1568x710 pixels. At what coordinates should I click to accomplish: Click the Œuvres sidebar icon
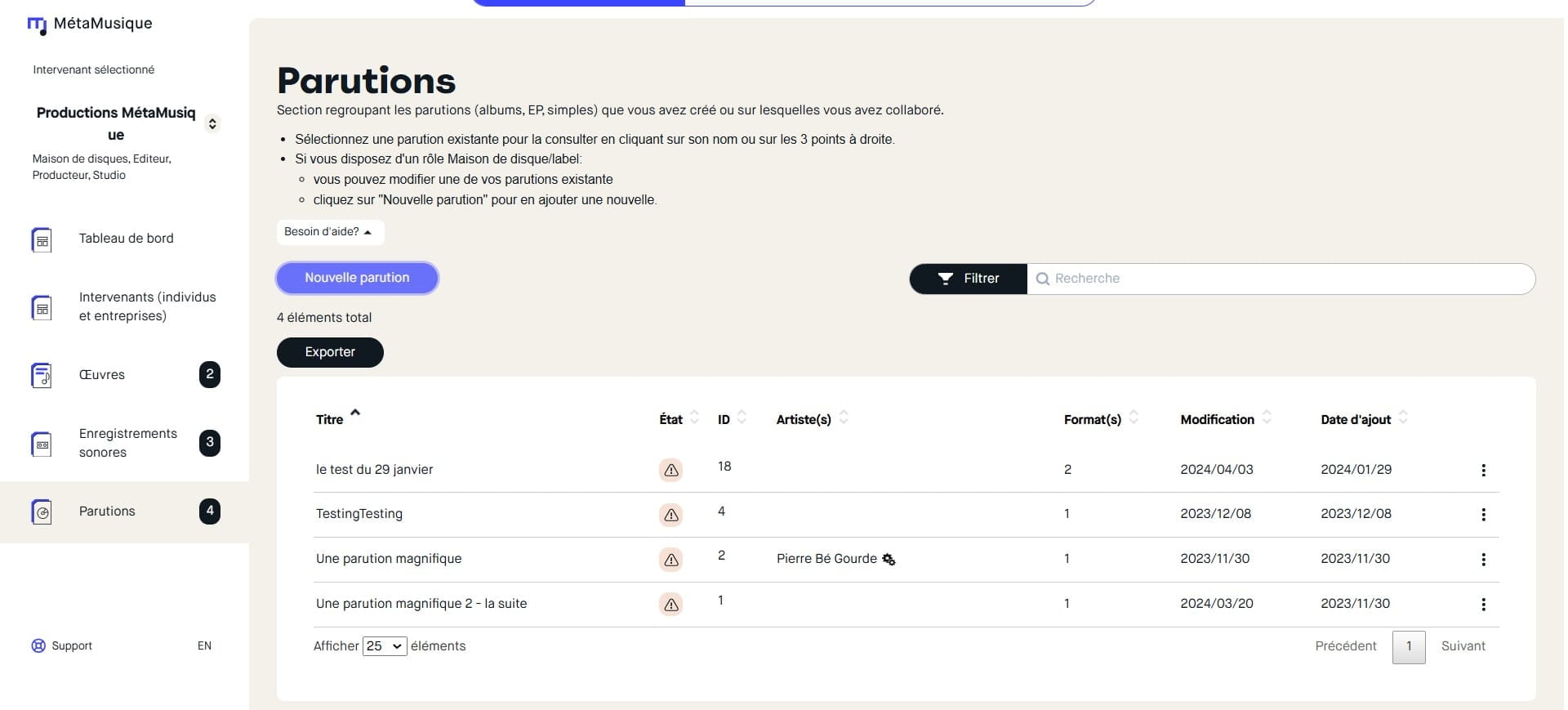(x=42, y=376)
